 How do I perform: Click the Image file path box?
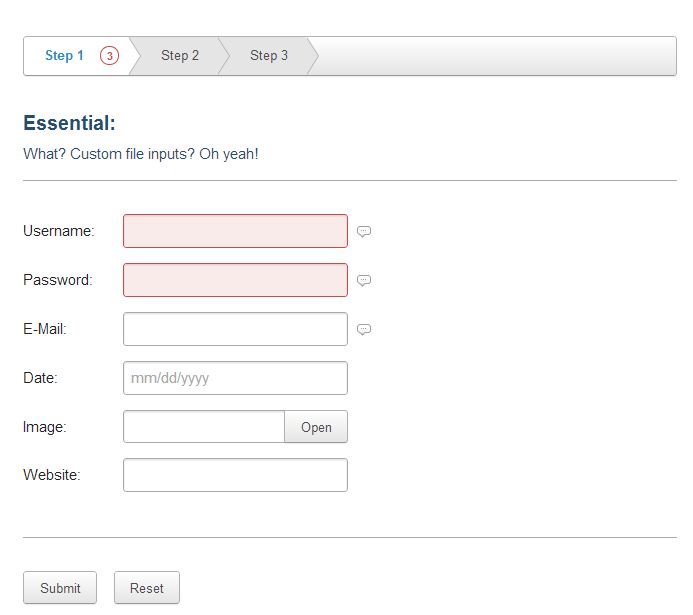(x=204, y=427)
